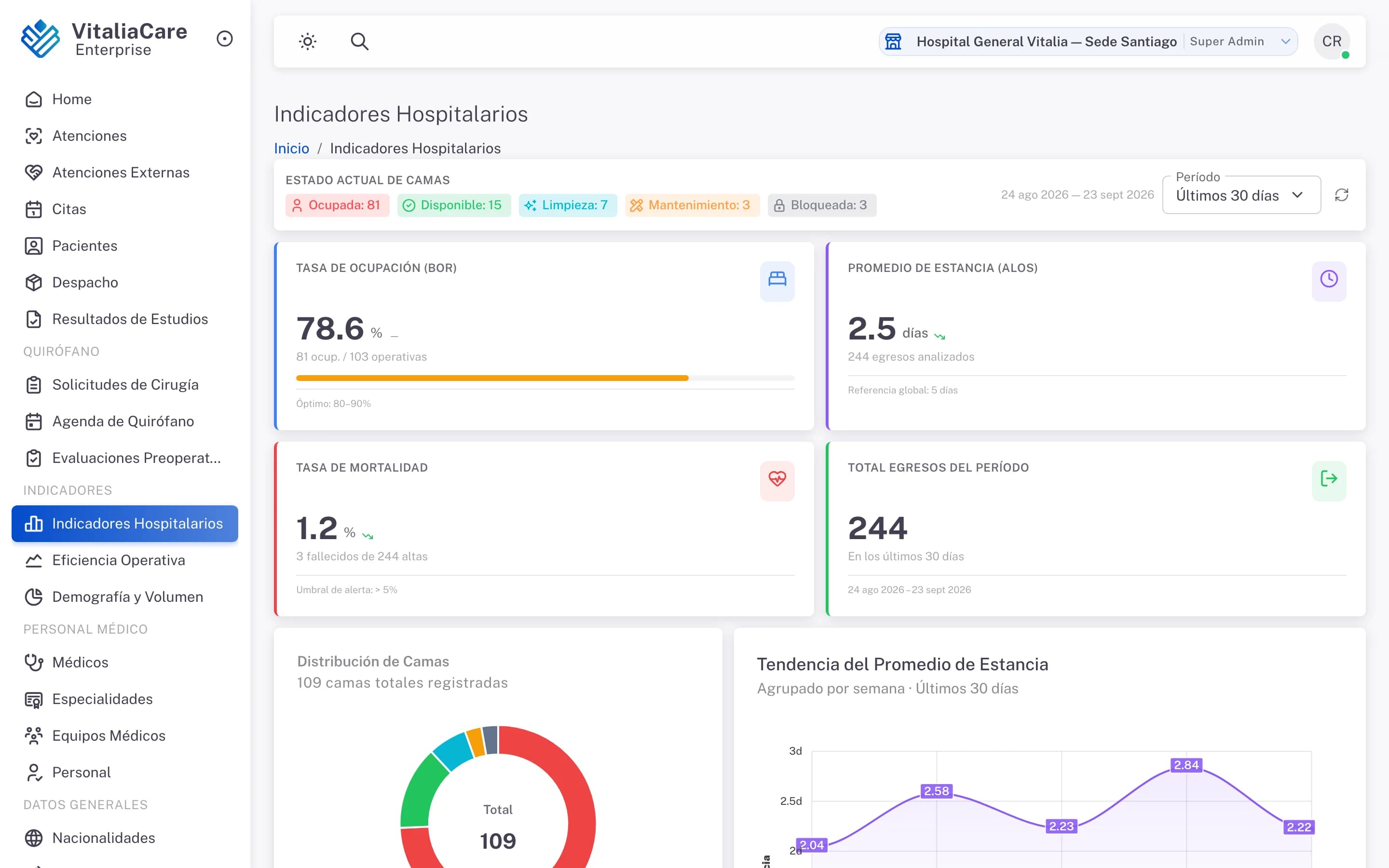The height and width of the screenshot is (868, 1389).
Task: Click "3 fallecidos de 244 altas" text
Action: click(x=362, y=556)
